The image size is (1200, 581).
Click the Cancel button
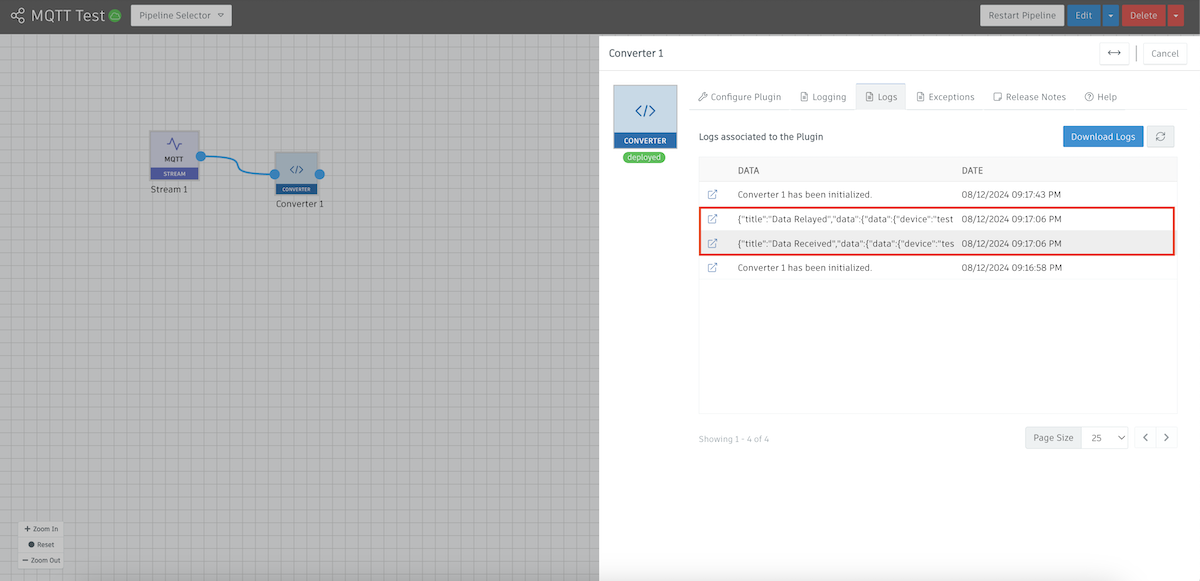pos(1165,53)
